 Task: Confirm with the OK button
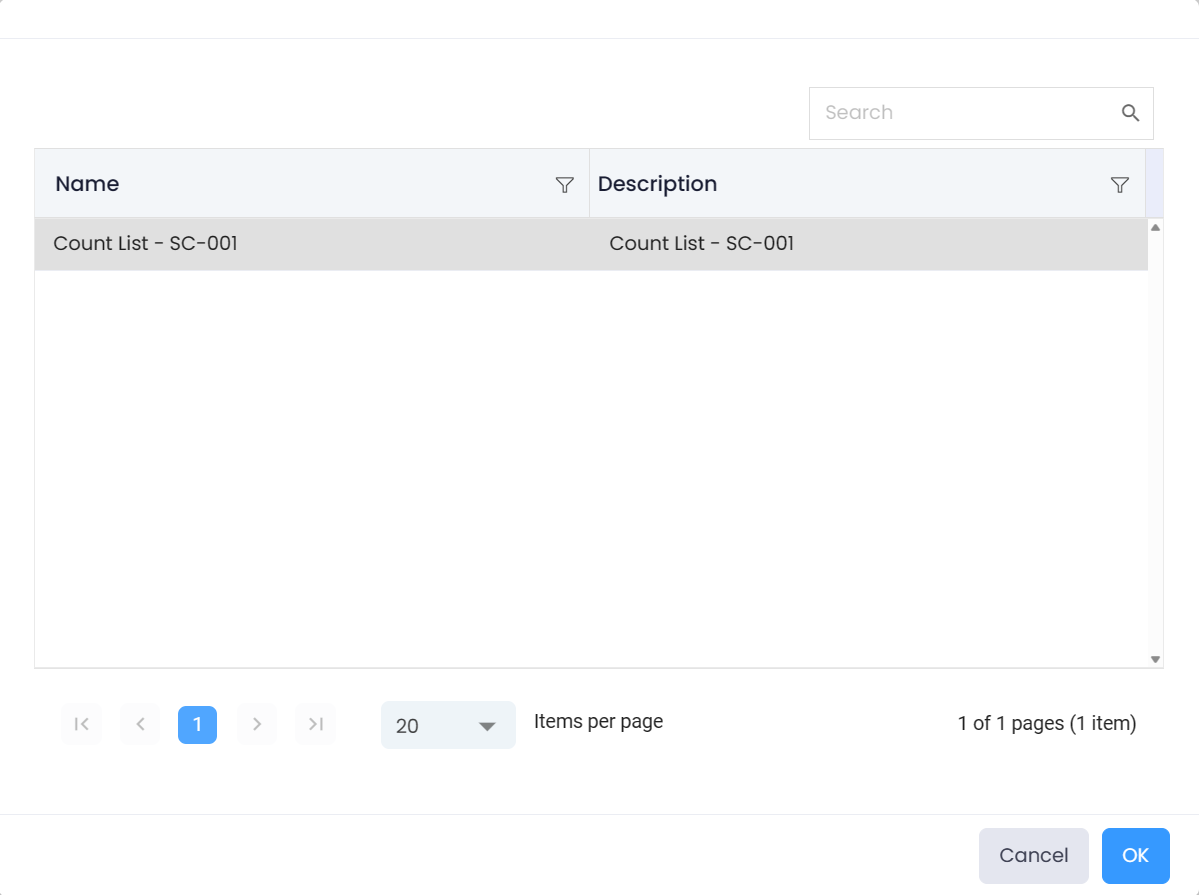1135,856
